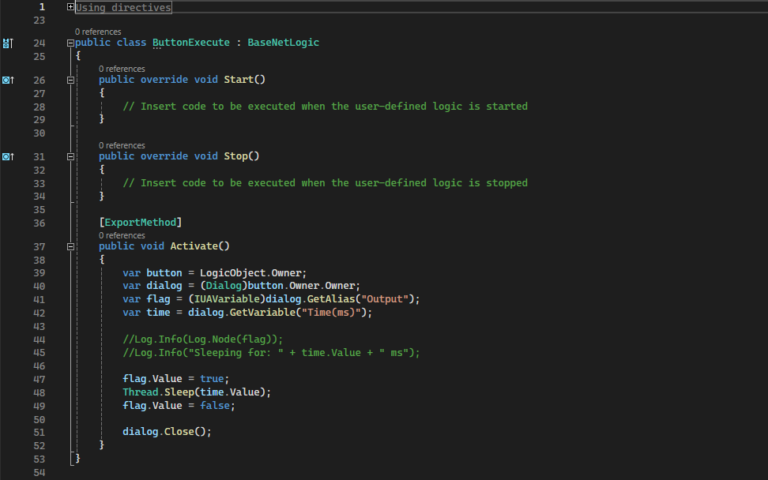Expand the collapsed Using directives region
The height and width of the screenshot is (480, 768).
pos(70,7)
